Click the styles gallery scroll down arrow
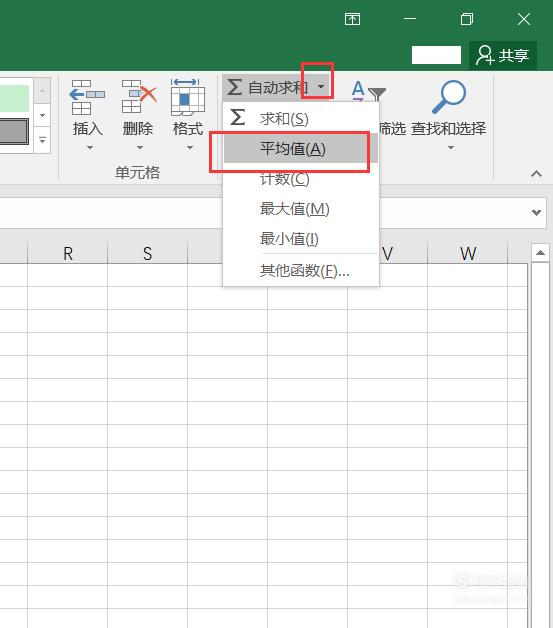 [42, 116]
